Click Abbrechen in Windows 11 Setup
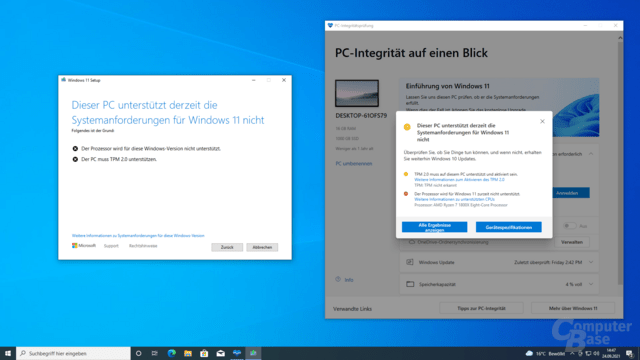 tap(262, 247)
